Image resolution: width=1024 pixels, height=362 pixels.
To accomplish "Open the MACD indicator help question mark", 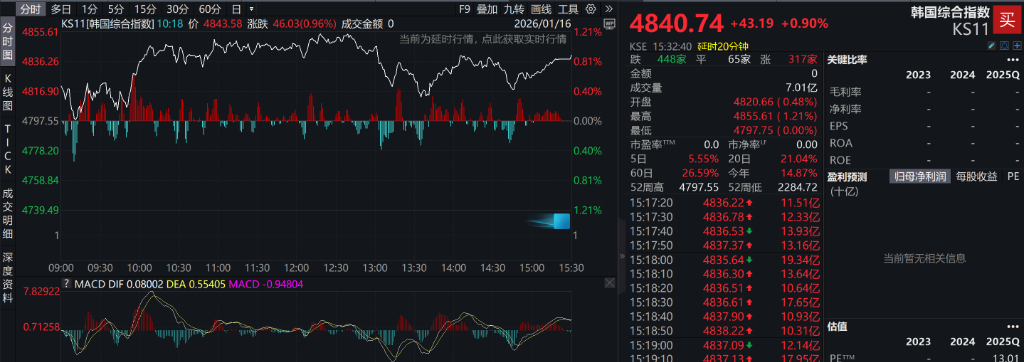I will [66, 284].
